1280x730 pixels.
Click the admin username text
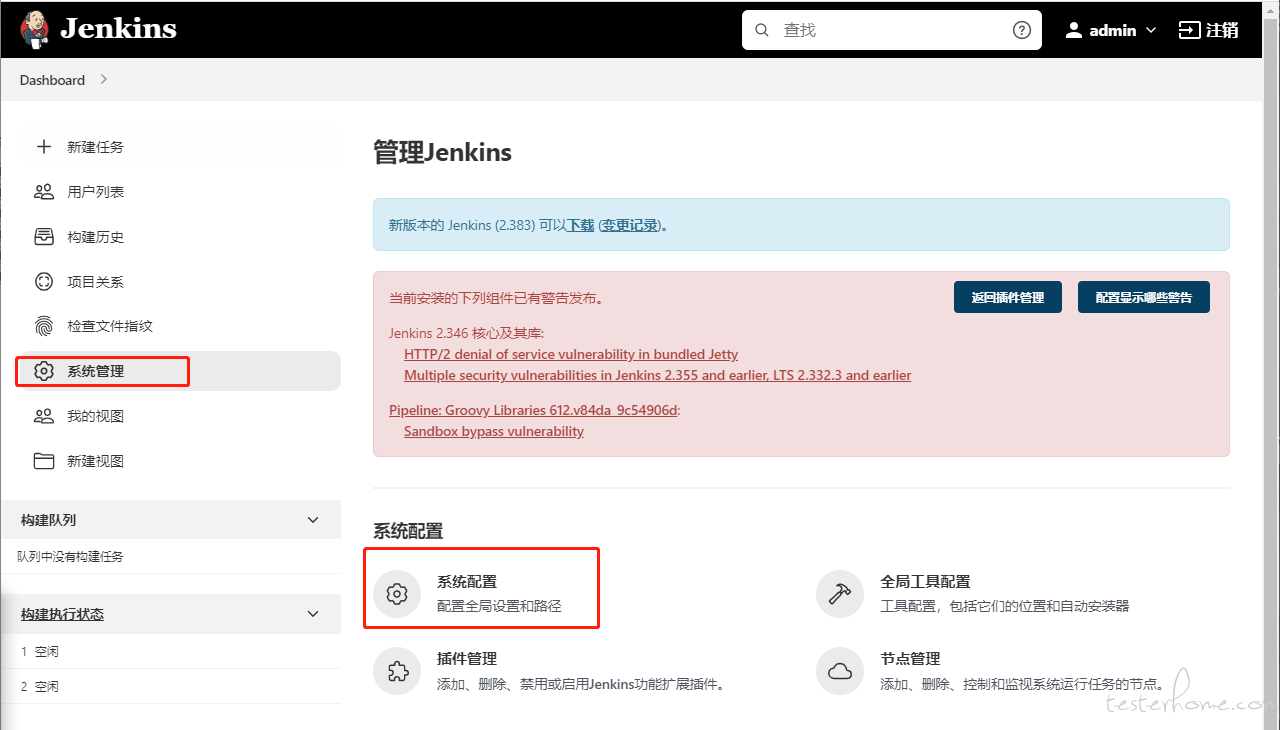pyautogui.click(x=1113, y=30)
